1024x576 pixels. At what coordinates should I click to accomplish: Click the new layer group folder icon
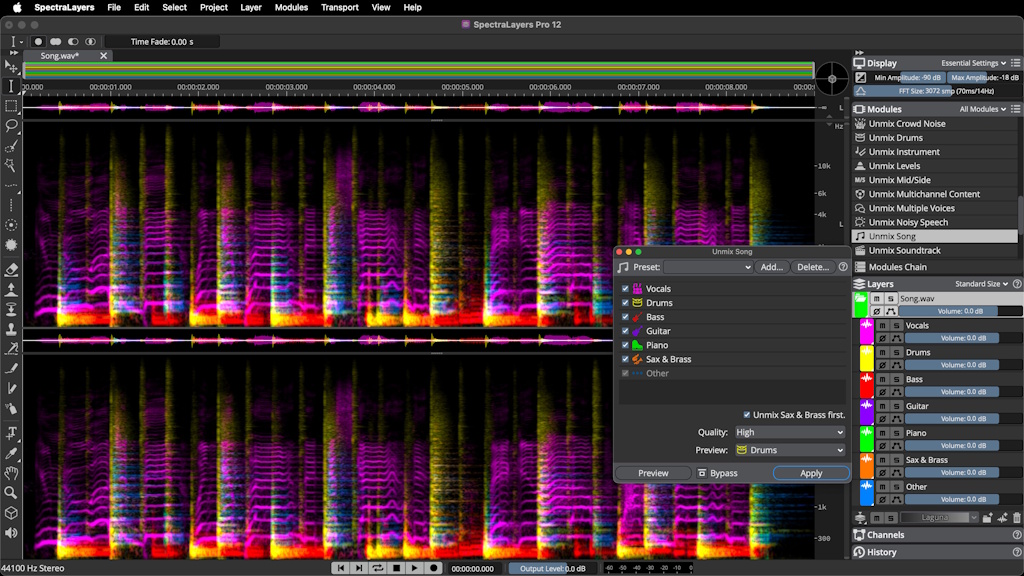pyautogui.click(x=987, y=517)
